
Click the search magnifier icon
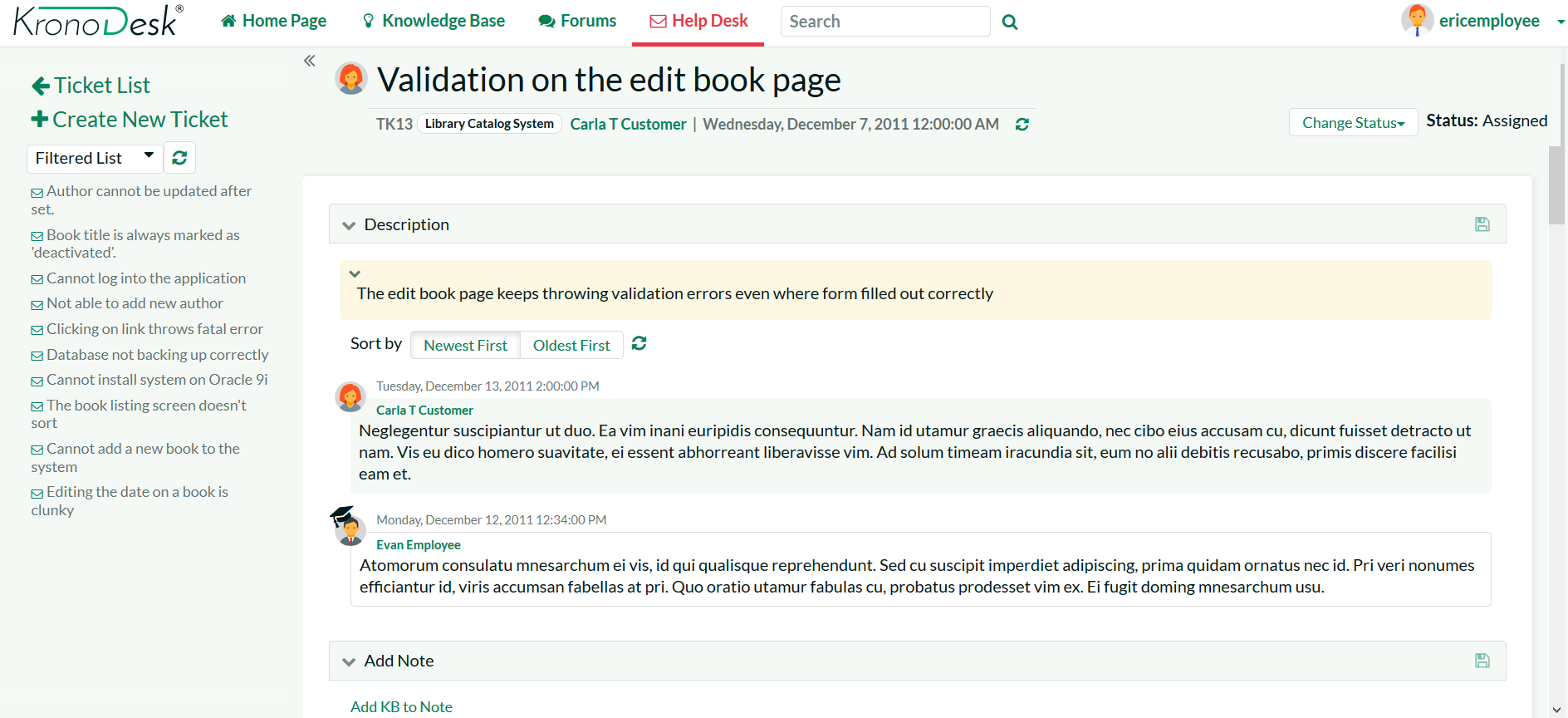click(1010, 22)
